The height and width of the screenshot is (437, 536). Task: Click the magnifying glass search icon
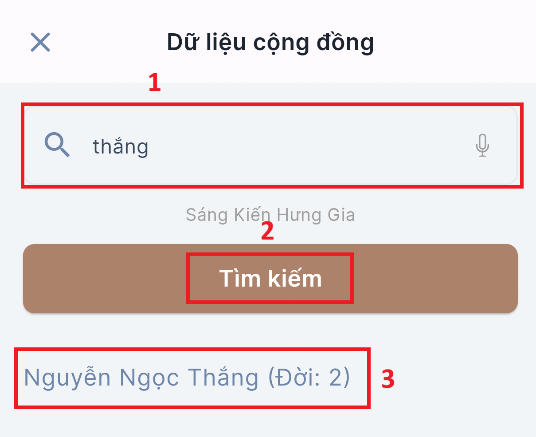(x=57, y=145)
